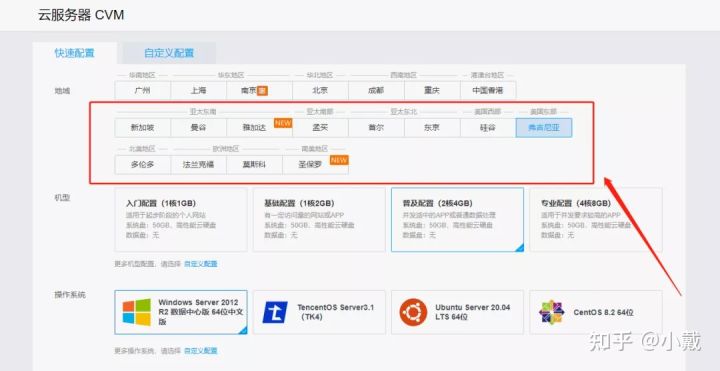Click the 操作系统 row label
This screenshot has width=720, height=371.
click(x=70, y=295)
